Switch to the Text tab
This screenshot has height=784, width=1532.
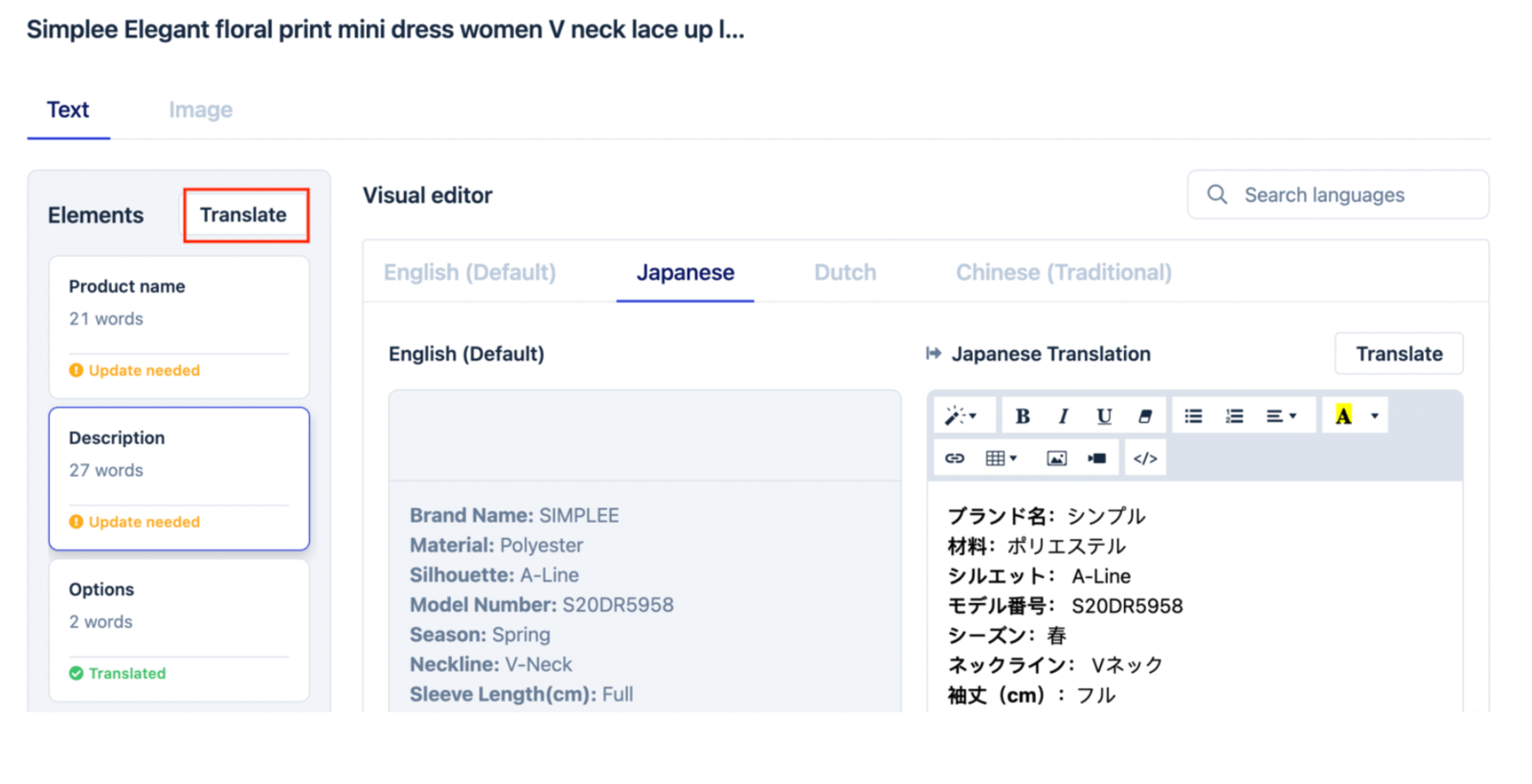tap(68, 110)
